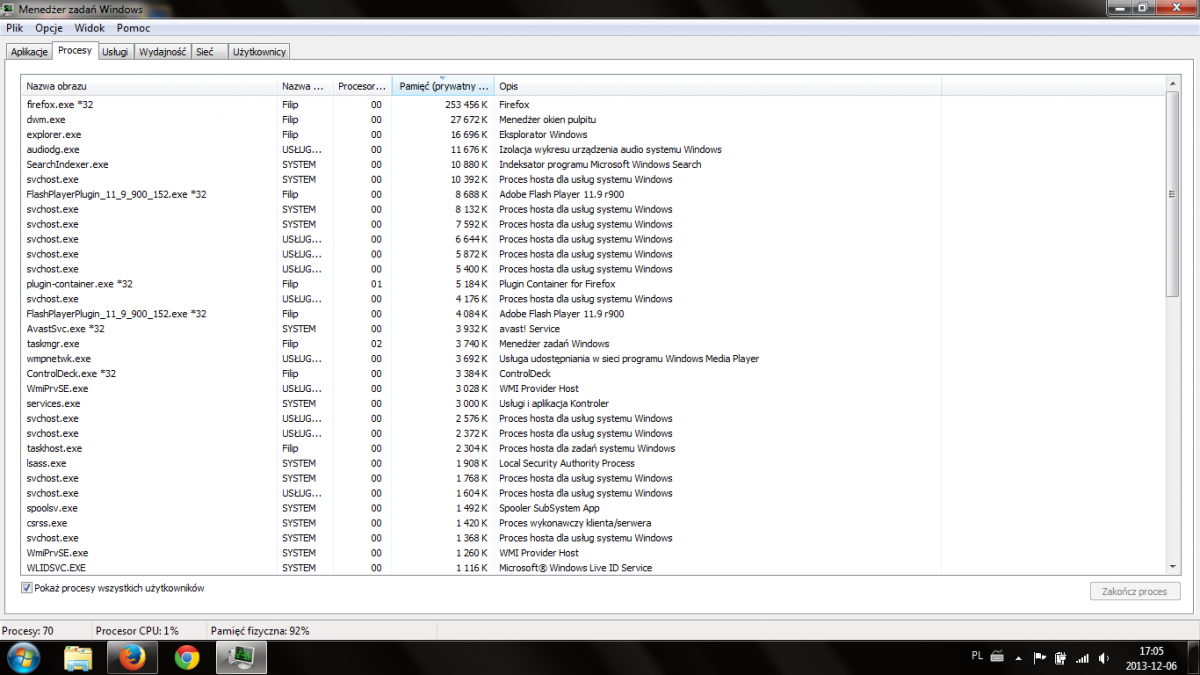The image size is (1200, 675).
Task: Click the 'Local Security Authority Process' description
Action: pos(566,463)
